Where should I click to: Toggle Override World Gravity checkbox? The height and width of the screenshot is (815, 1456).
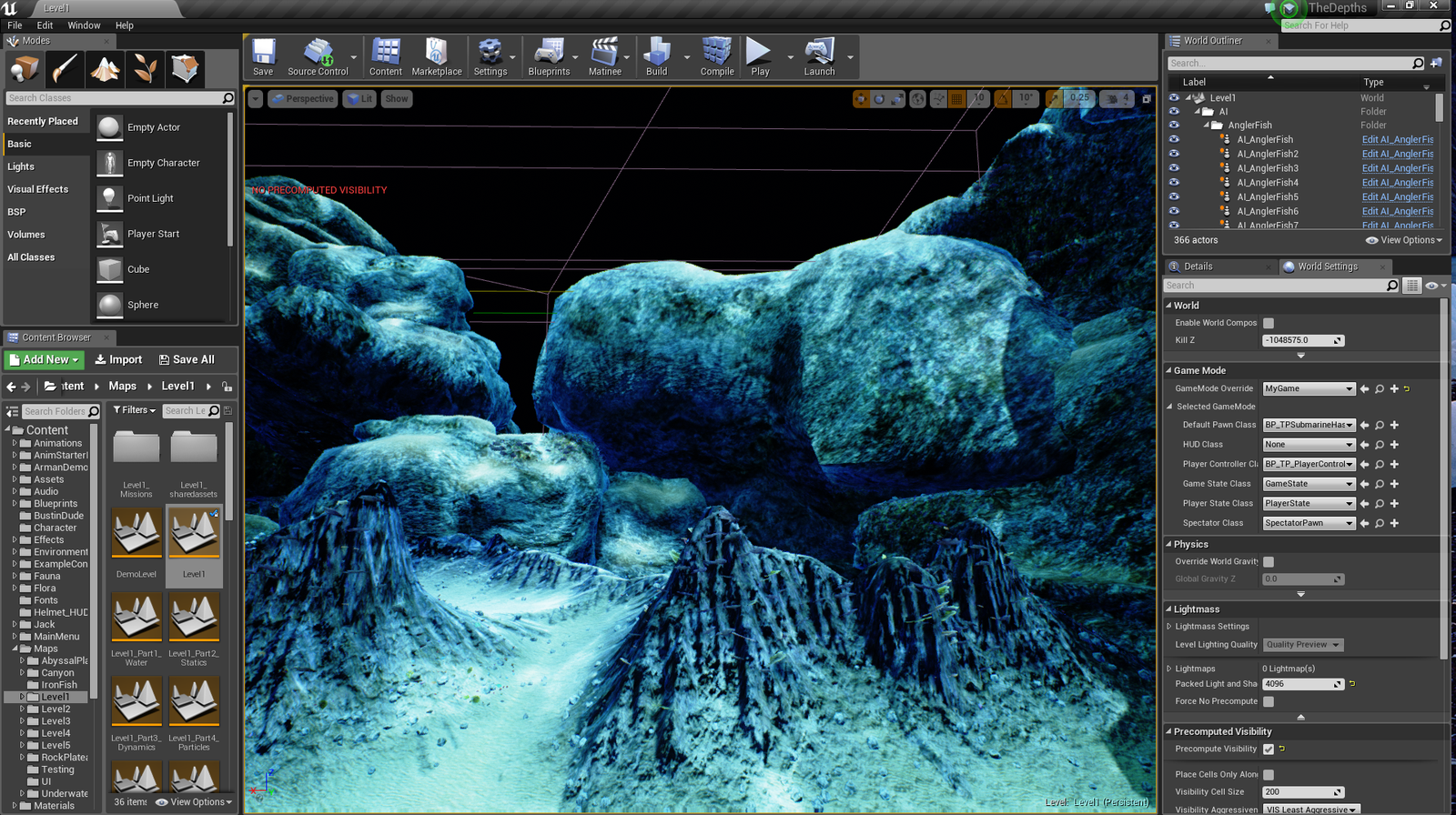coord(1269,562)
